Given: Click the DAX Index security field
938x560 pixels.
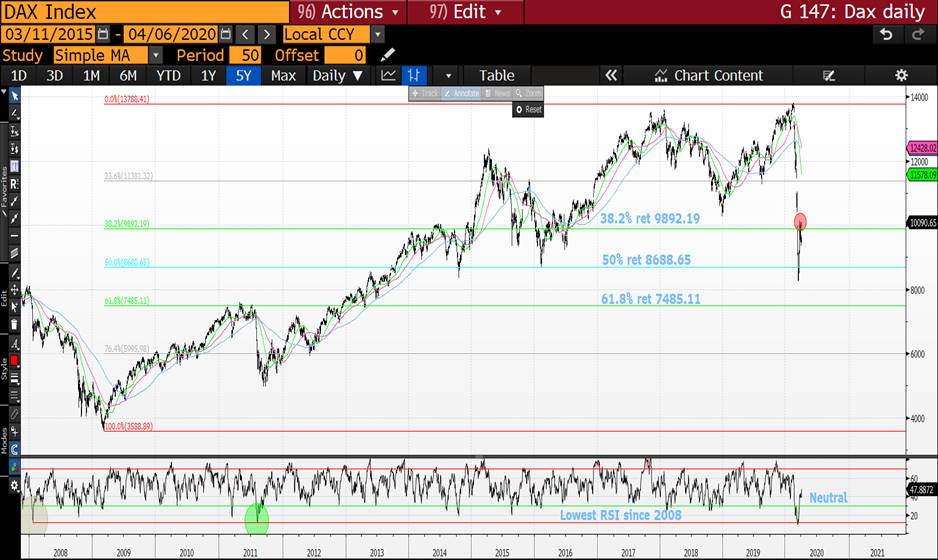Looking at the screenshot, I should (145, 12).
